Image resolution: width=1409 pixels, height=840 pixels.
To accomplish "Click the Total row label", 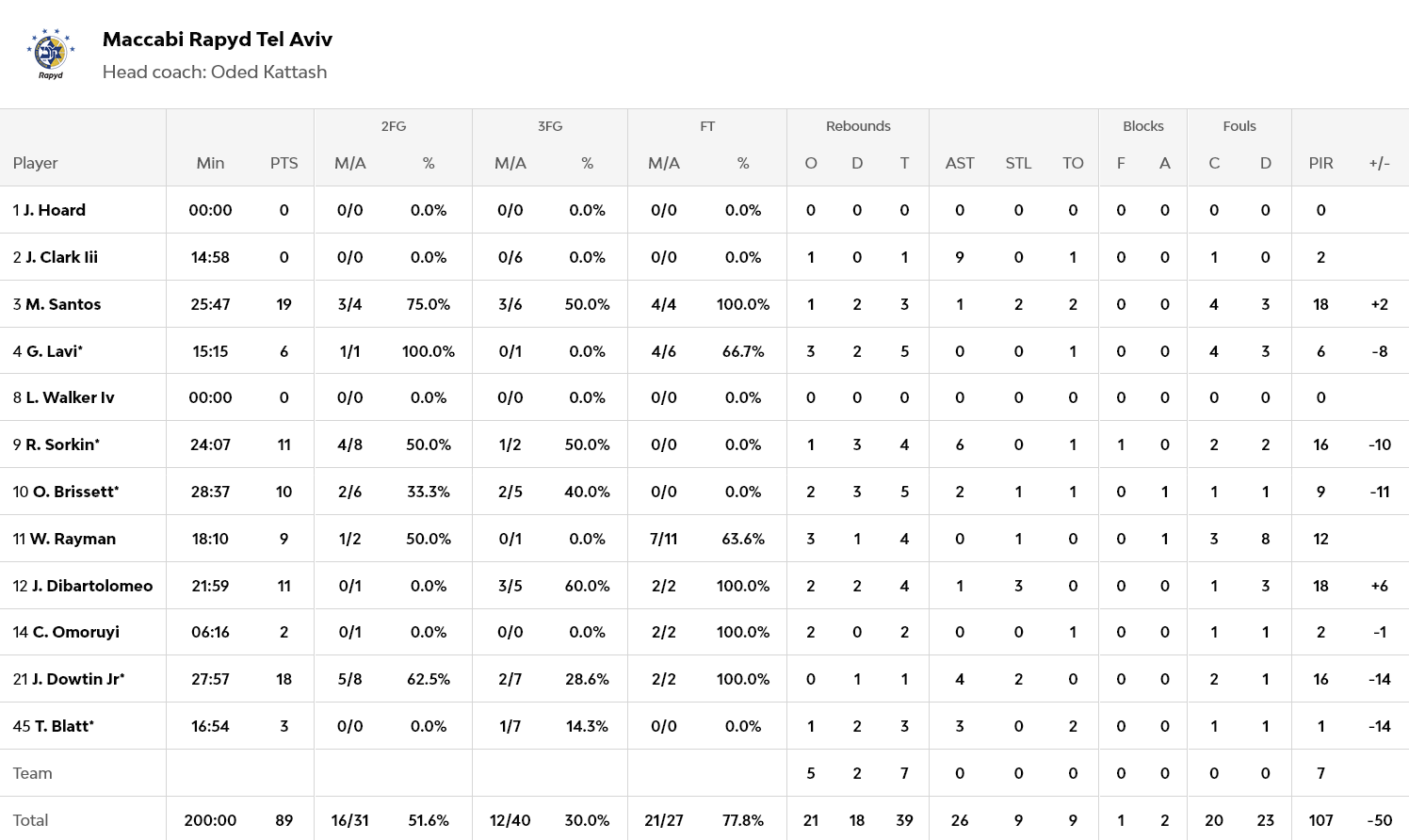I will click(30, 820).
